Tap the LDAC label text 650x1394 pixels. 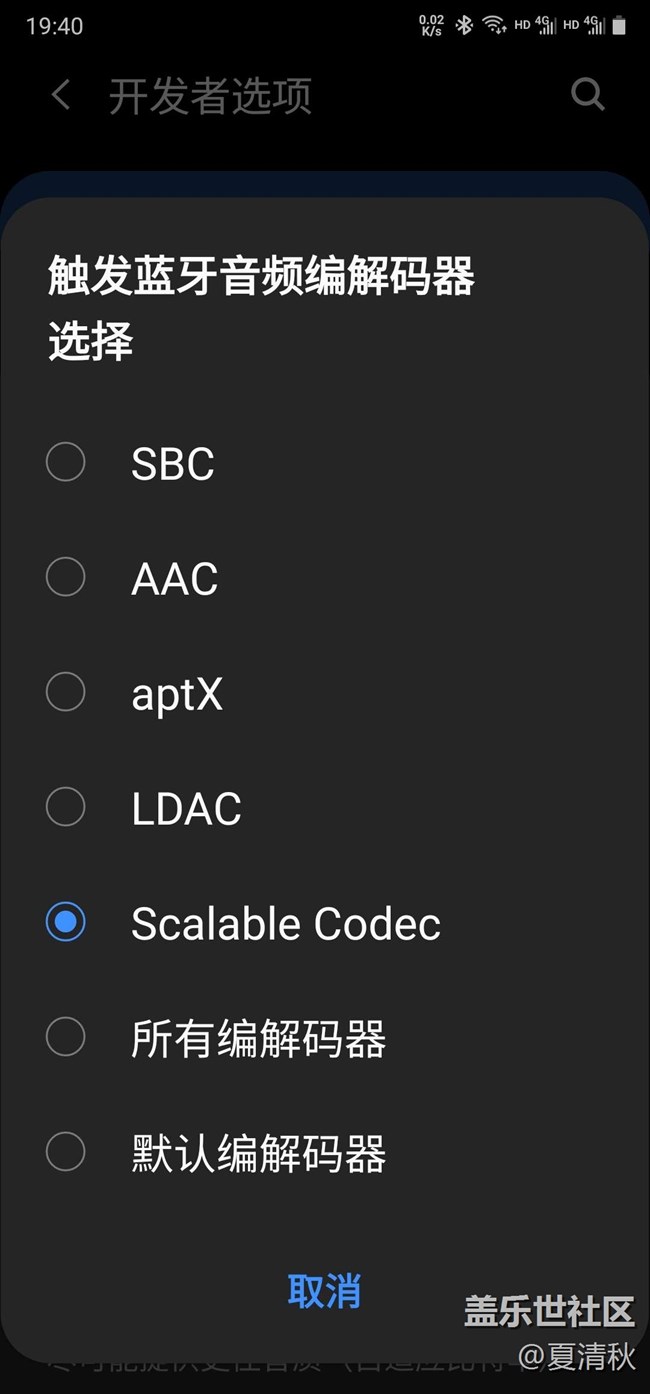(x=186, y=809)
